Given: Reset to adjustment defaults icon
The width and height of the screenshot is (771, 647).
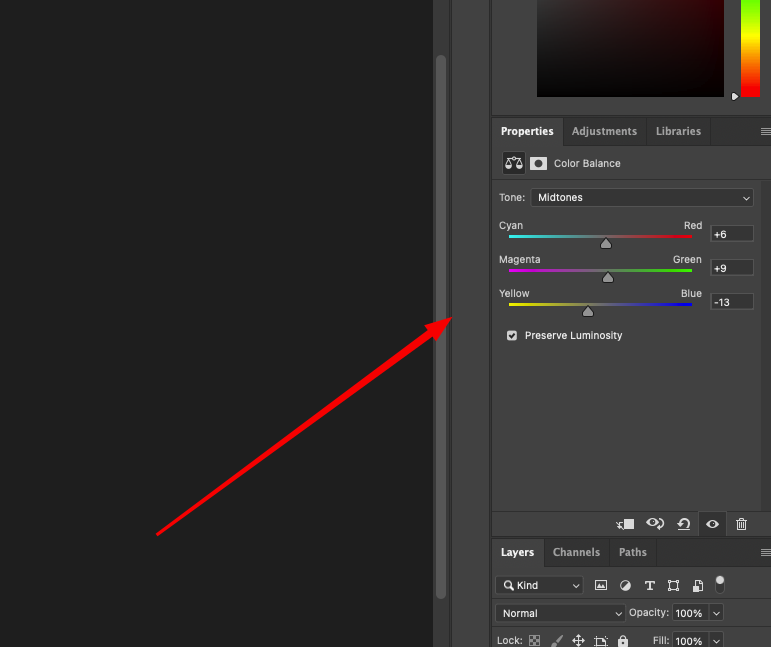Looking at the screenshot, I should coord(683,525).
